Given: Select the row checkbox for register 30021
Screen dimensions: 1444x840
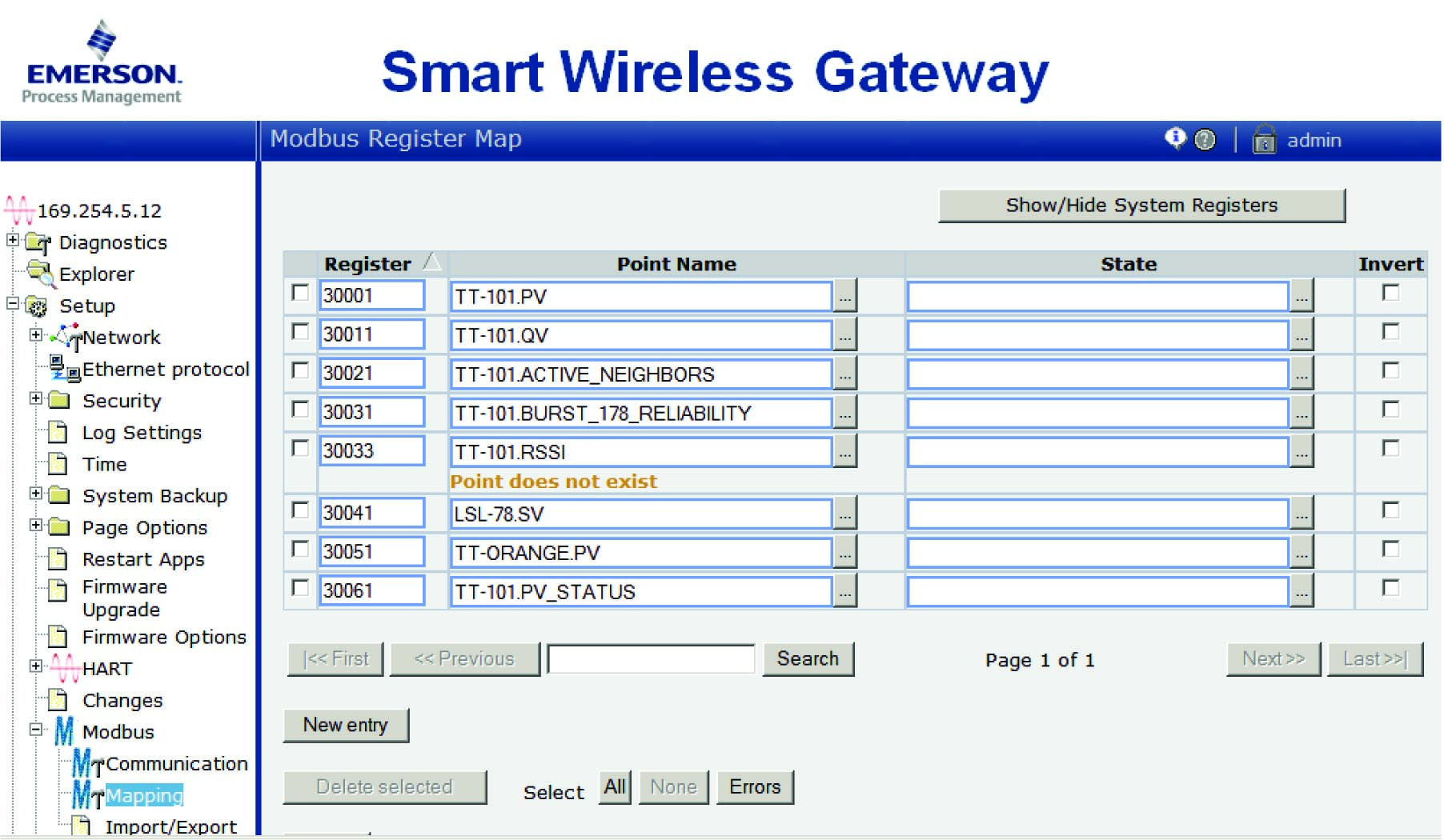Looking at the screenshot, I should pos(300,370).
